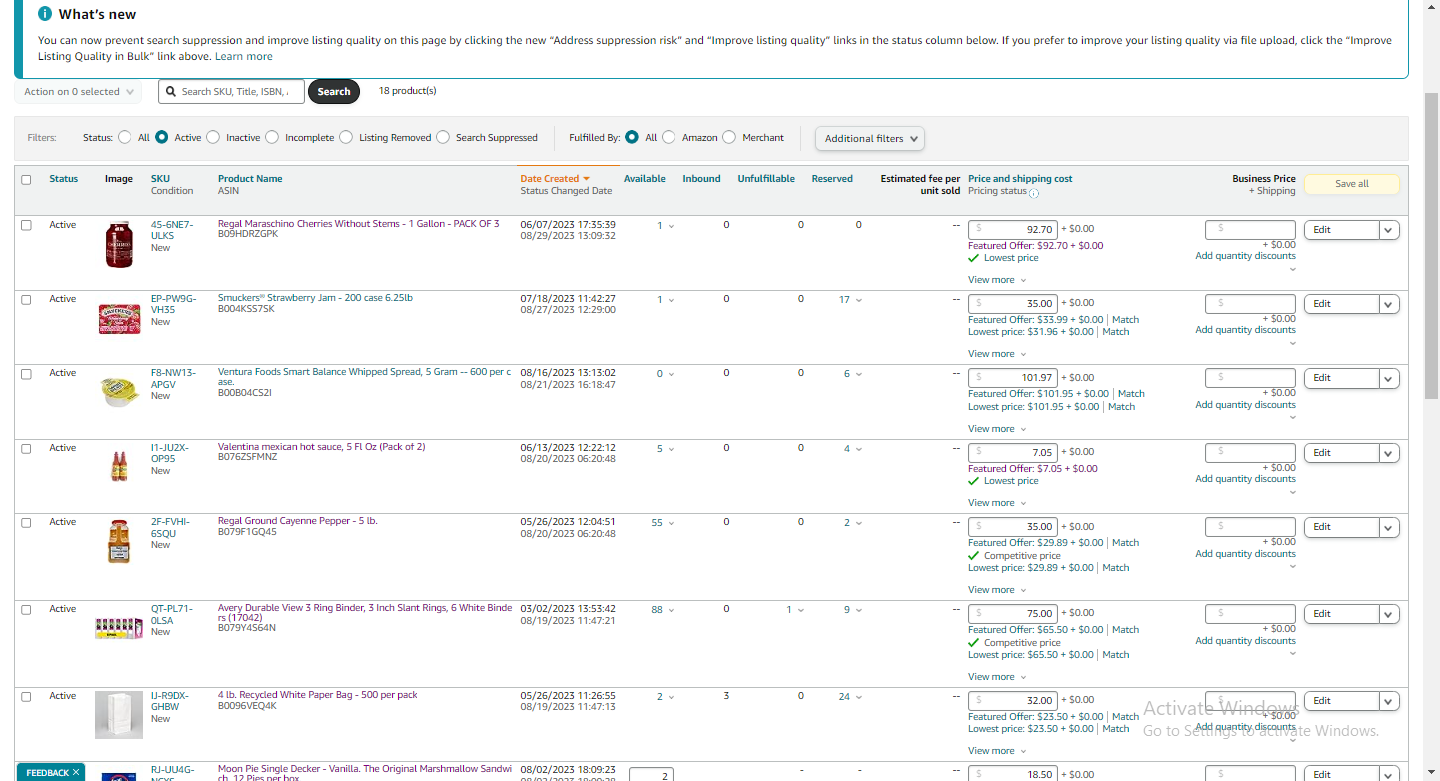Screen dimensions: 1440x781
Task: Expand the Available quantity 88 for Avery Binder
Action: [x=663, y=610]
